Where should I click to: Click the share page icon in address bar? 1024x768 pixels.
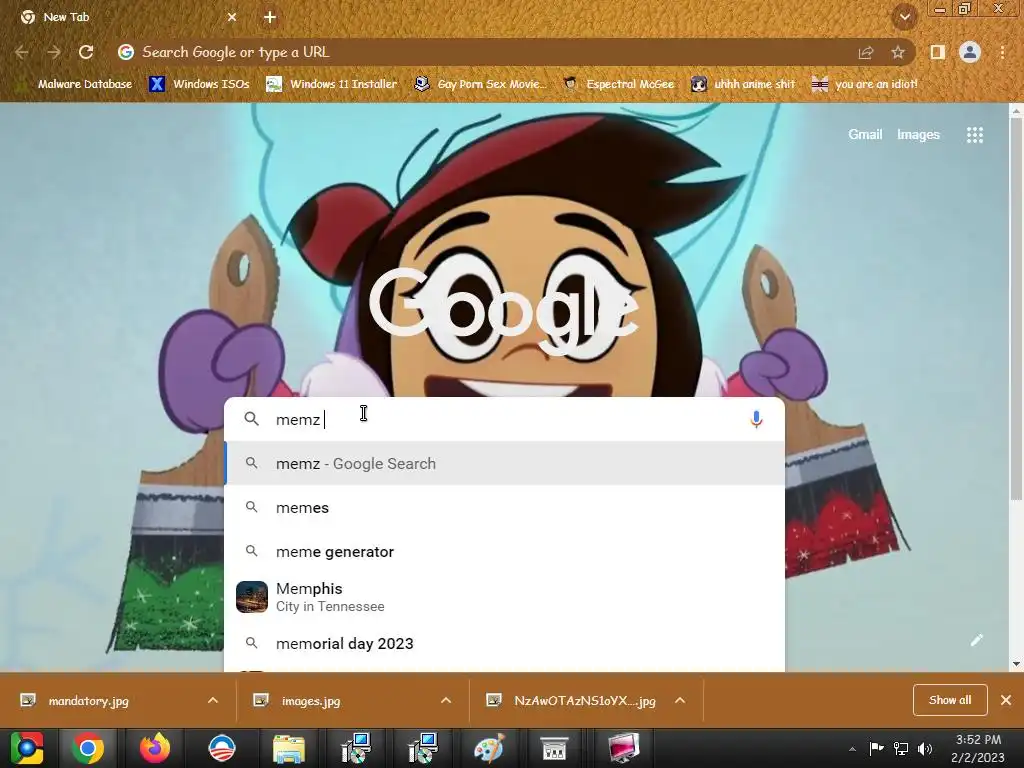tap(866, 53)
